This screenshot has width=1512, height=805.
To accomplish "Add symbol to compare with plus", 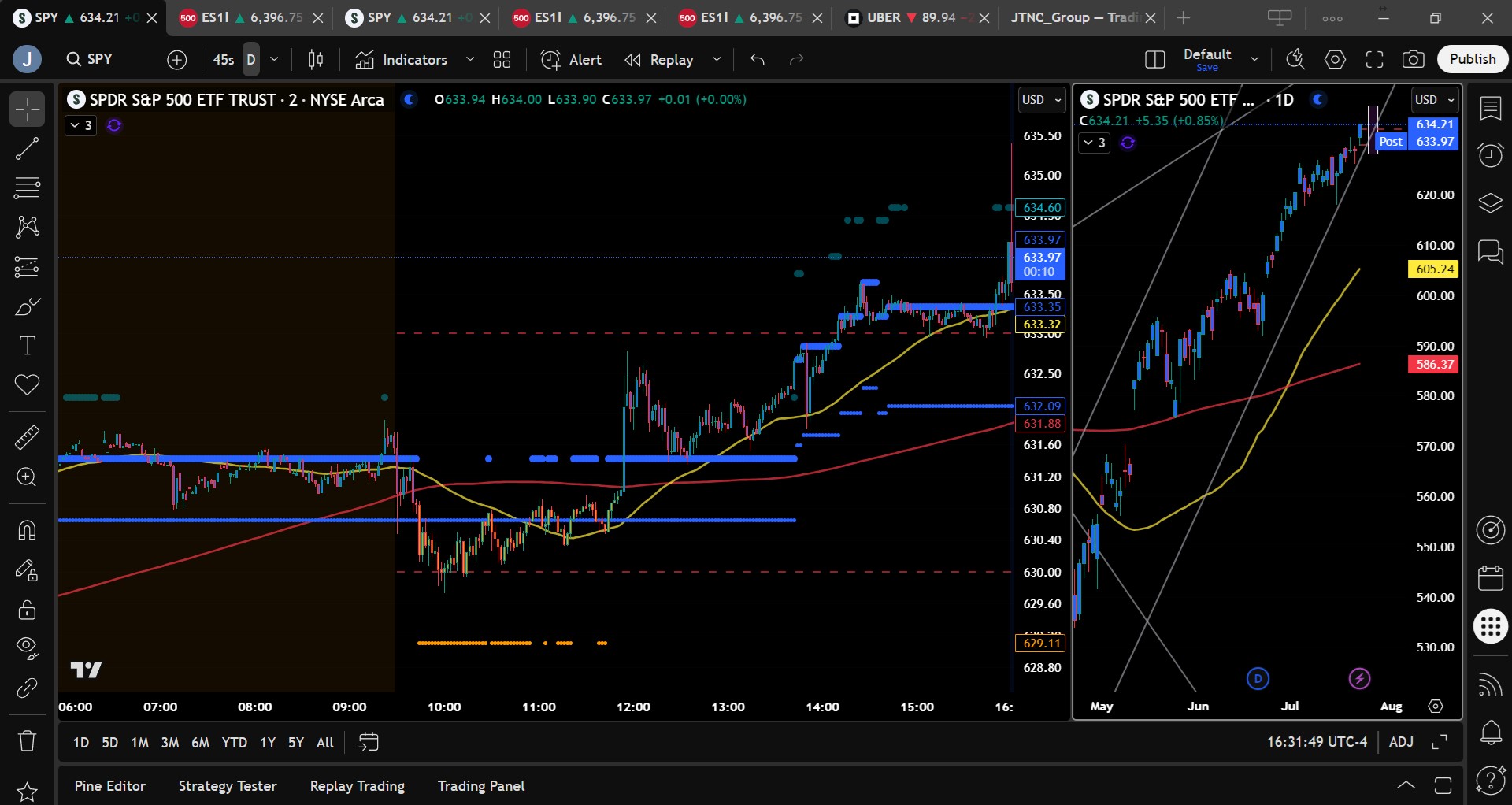I will 177,59.
